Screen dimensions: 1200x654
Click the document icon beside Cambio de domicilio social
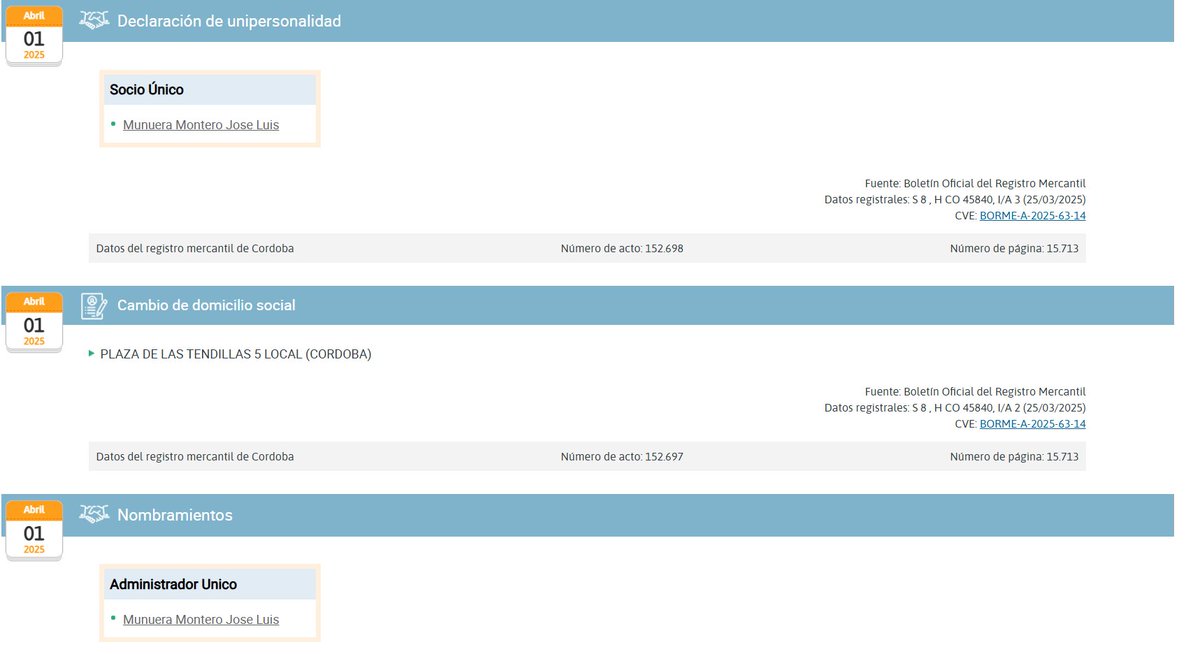click(94, 305)
